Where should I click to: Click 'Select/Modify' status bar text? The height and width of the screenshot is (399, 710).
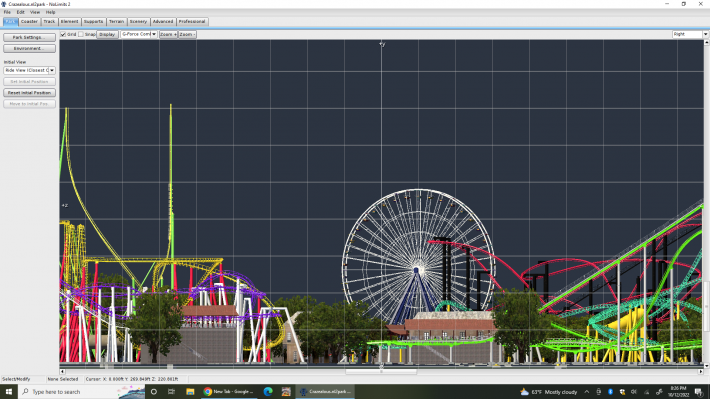(x=16, y=379)
